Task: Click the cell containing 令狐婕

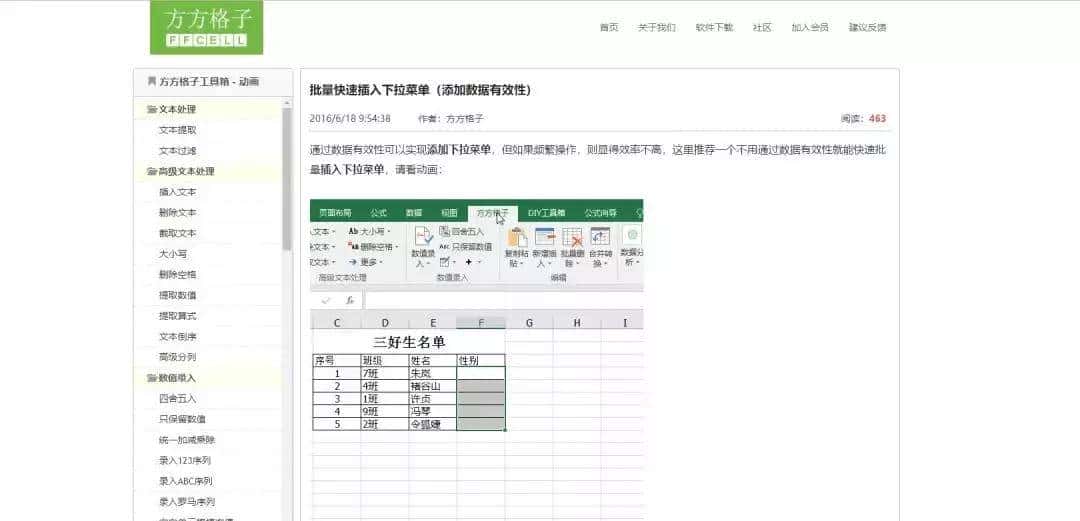Action: [x=433, y=425]
